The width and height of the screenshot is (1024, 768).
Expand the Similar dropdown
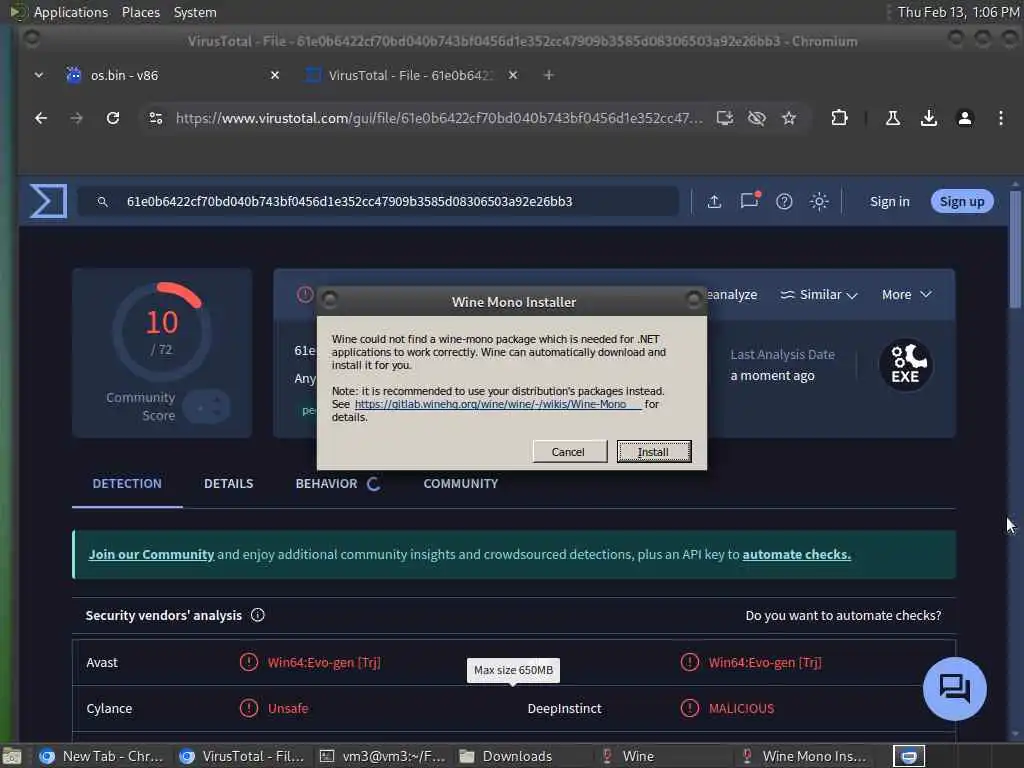(x=819, y=295)
